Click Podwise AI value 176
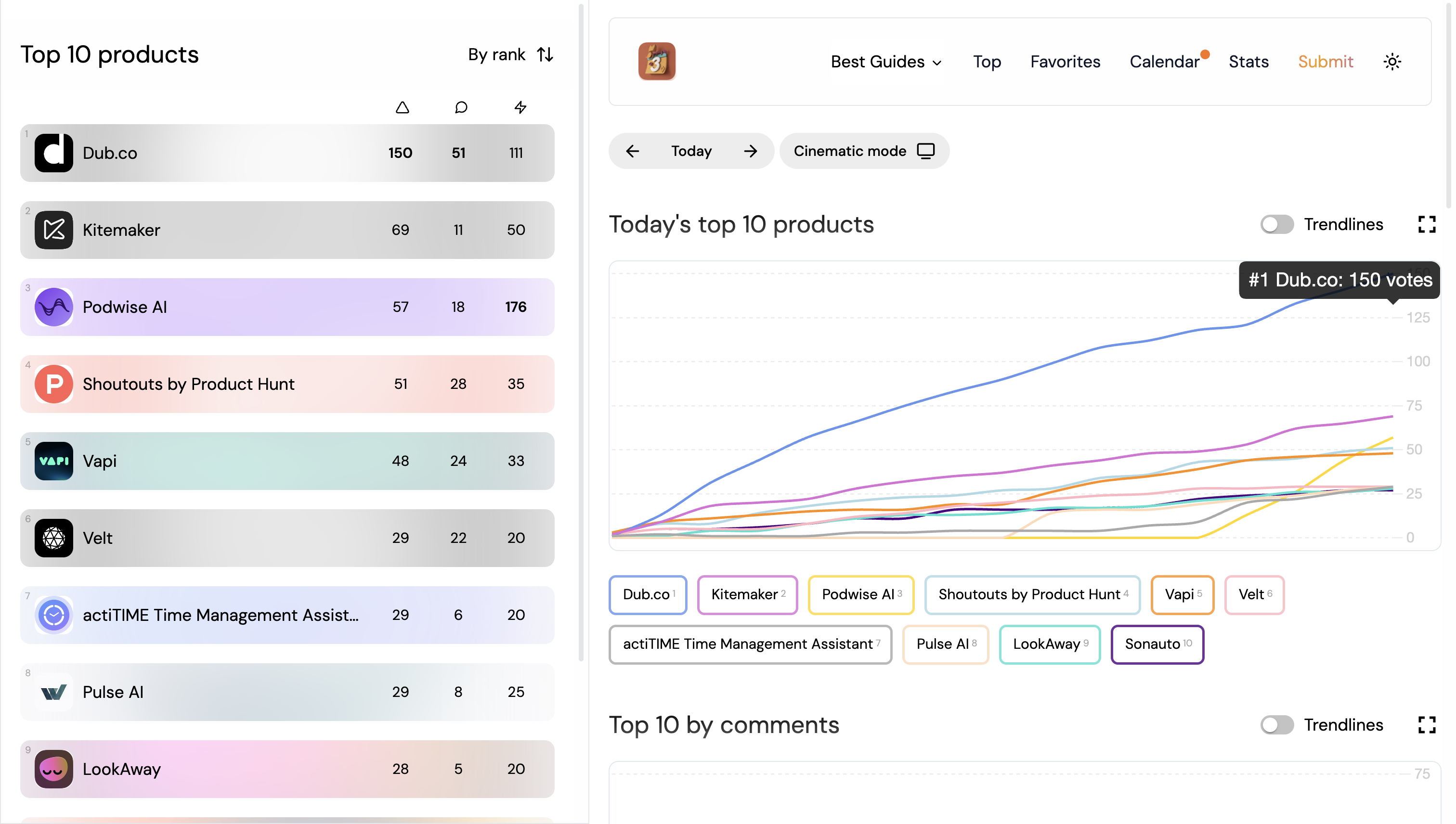Image resolution: width=1456 pixels, height=824 pixels. [x=516, y=307]
